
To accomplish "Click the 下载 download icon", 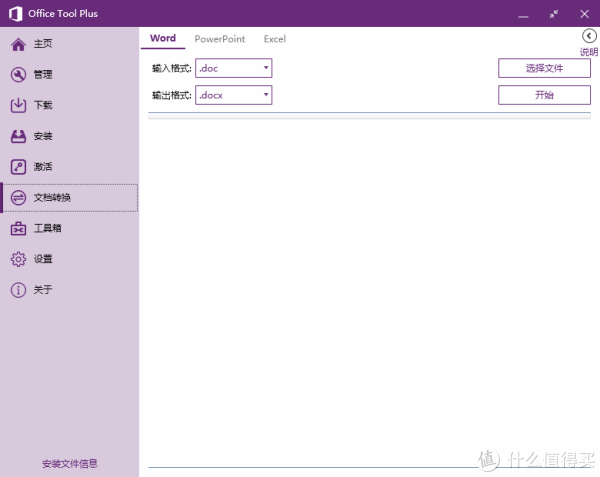I will (x=18, y=106).
